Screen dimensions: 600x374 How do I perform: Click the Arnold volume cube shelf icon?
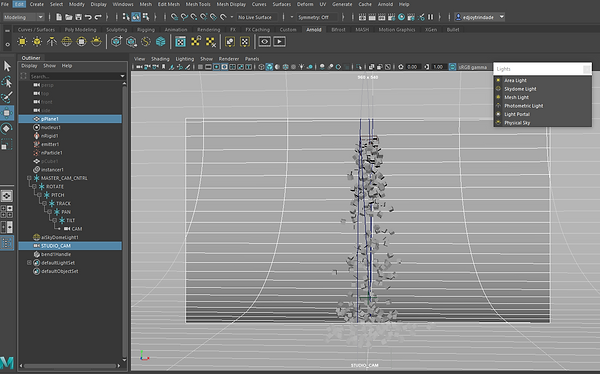point(161,41)
